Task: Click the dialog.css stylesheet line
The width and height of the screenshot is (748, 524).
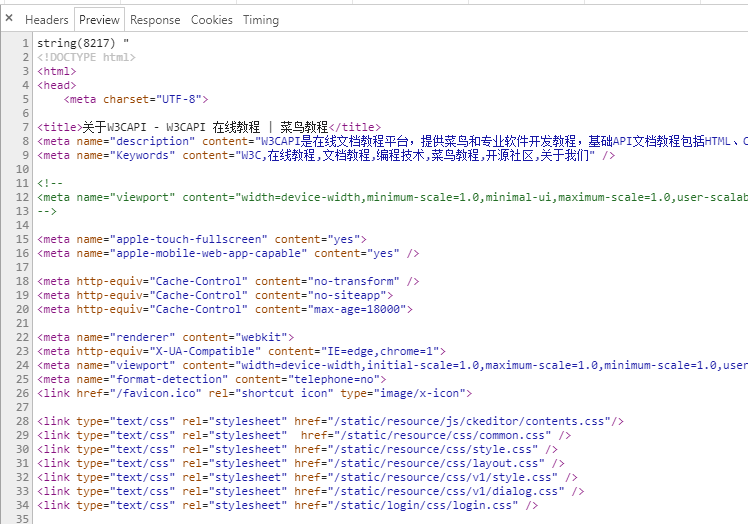Action: 311,491
